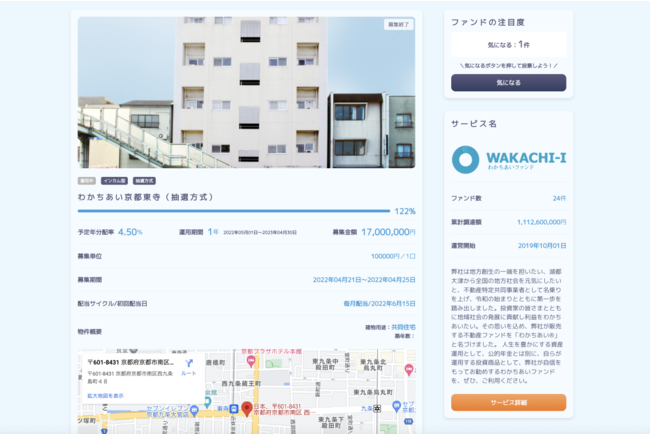This screenshot has width=650, height=434.
Task: Click the 4.50% yield value
Action: click(x=130, y=232)
